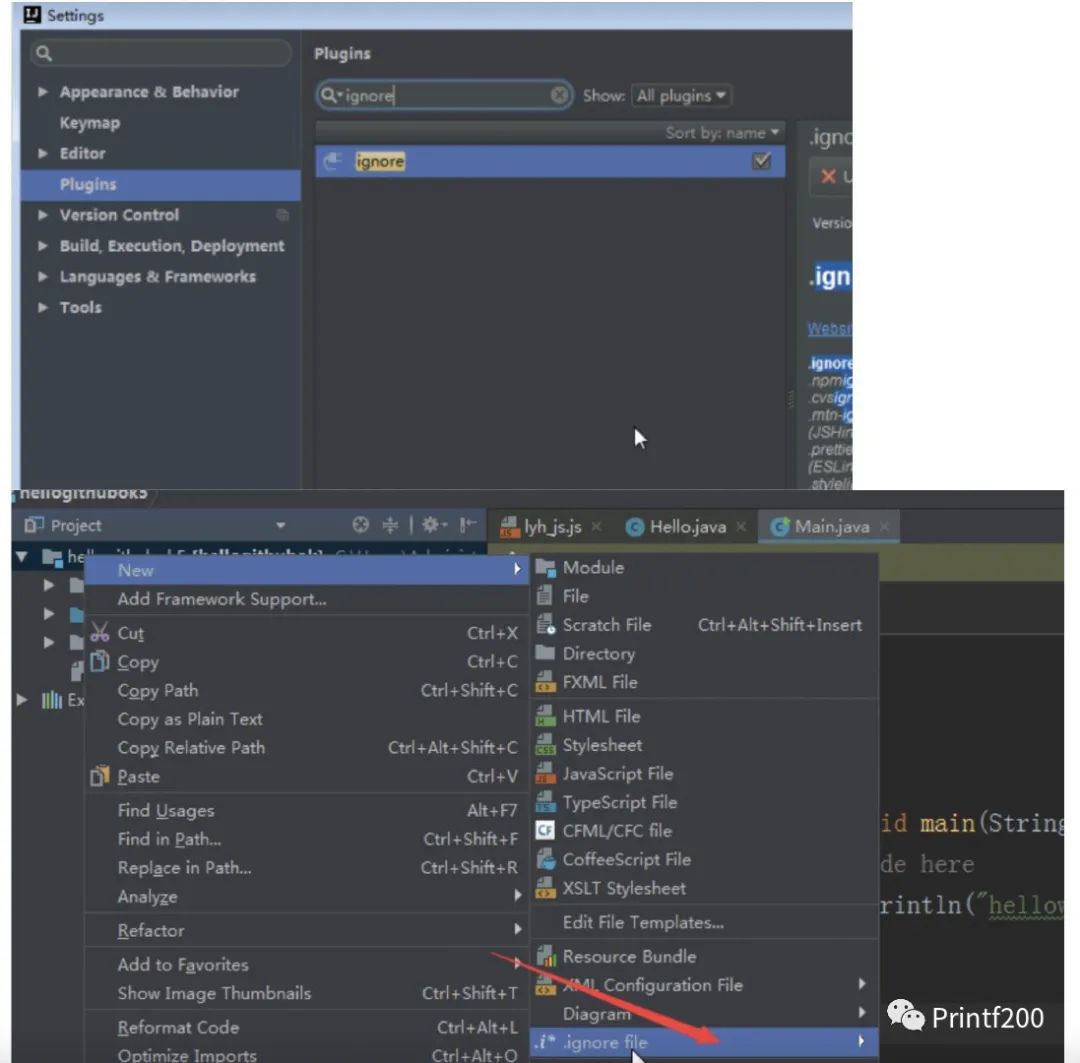Click the Directory folder icon in submenu
The width and height of the screenshot is (1080, 1063).
(x=546, y=652)
